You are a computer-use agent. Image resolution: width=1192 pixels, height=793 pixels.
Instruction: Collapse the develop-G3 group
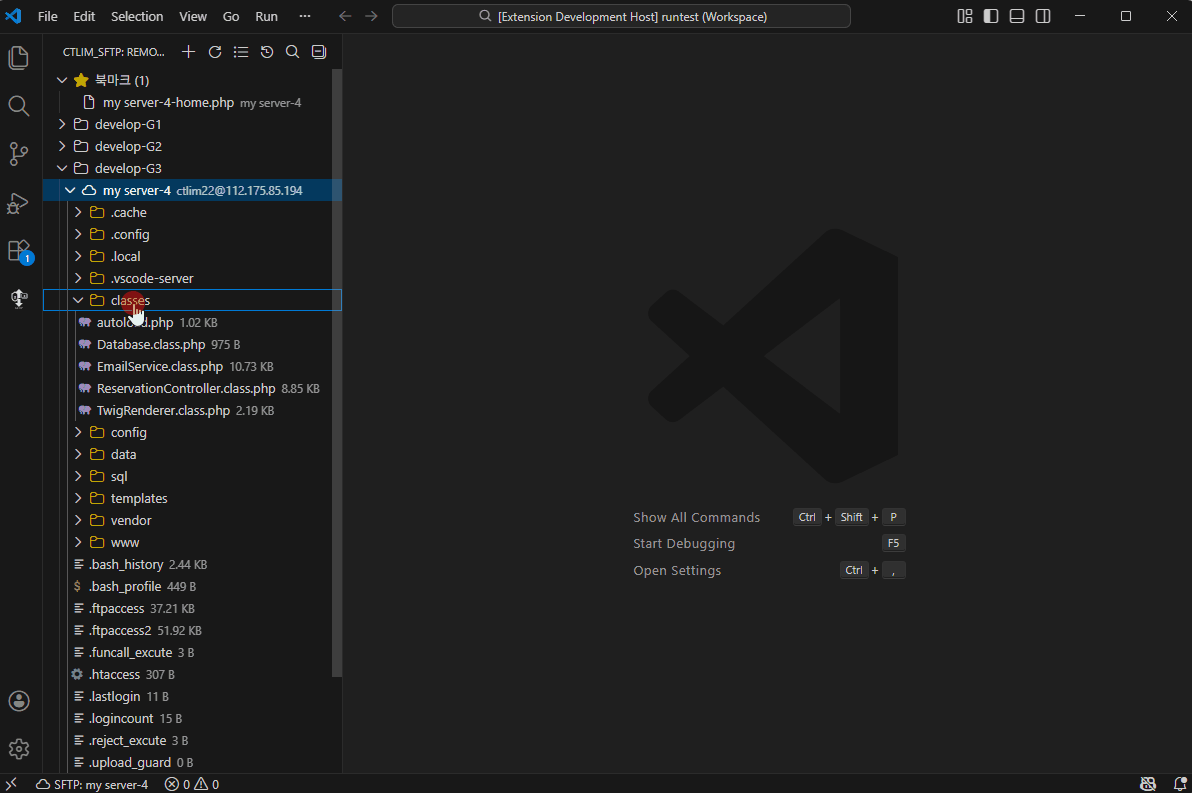click(192, 168)
